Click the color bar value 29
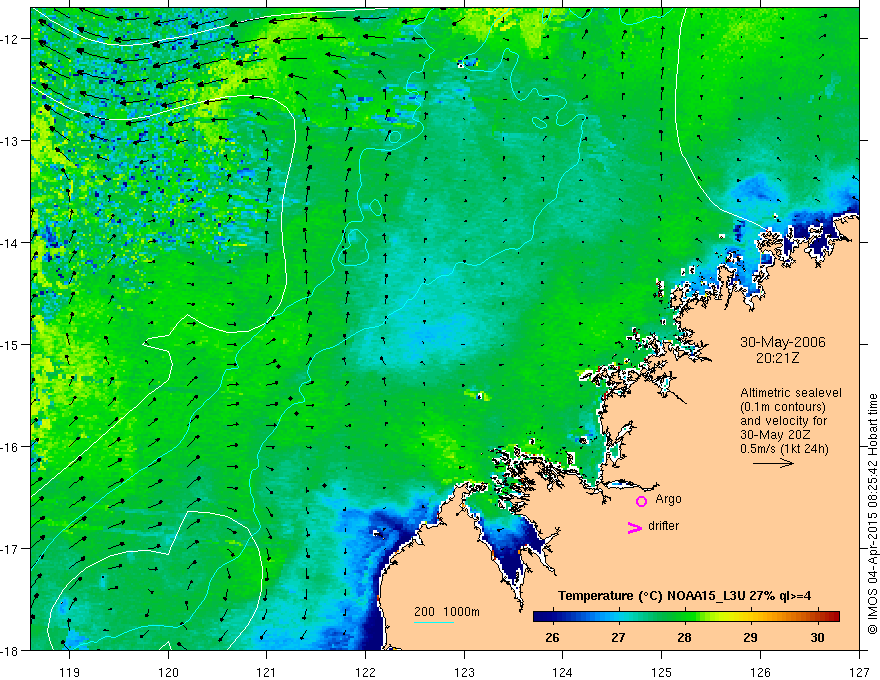 point(750,637)
